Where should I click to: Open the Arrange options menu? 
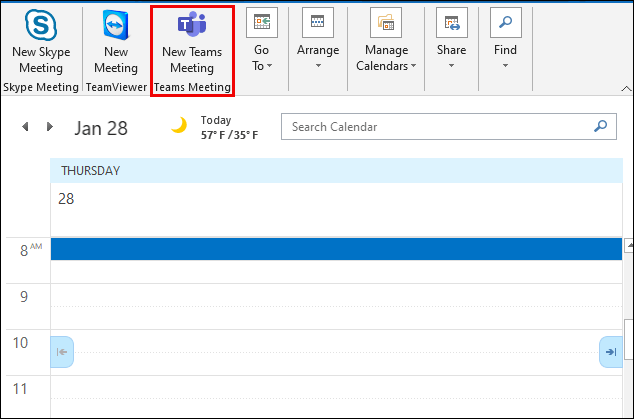pos(318,40)
